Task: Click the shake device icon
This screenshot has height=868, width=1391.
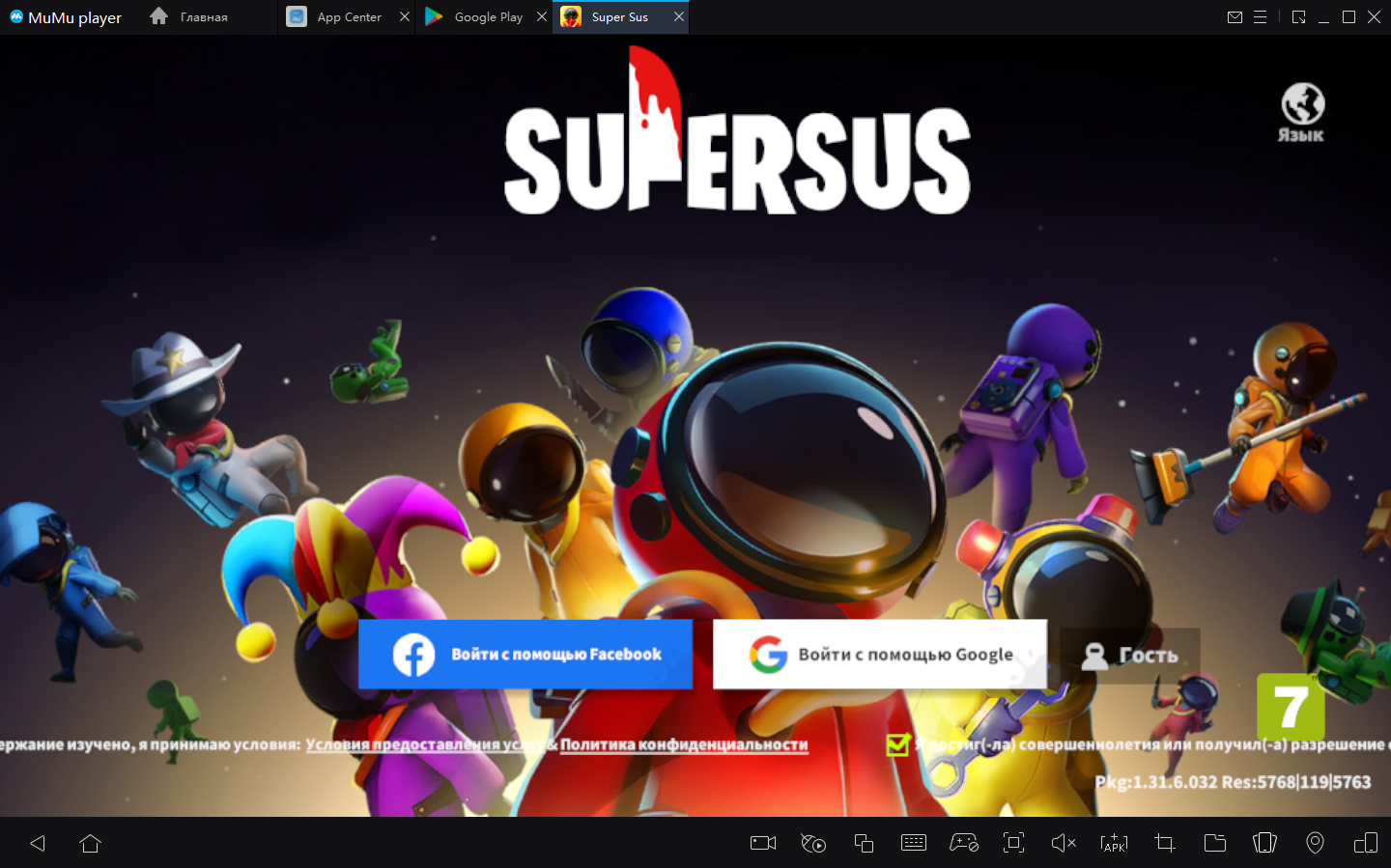Action: (1264, 843)
